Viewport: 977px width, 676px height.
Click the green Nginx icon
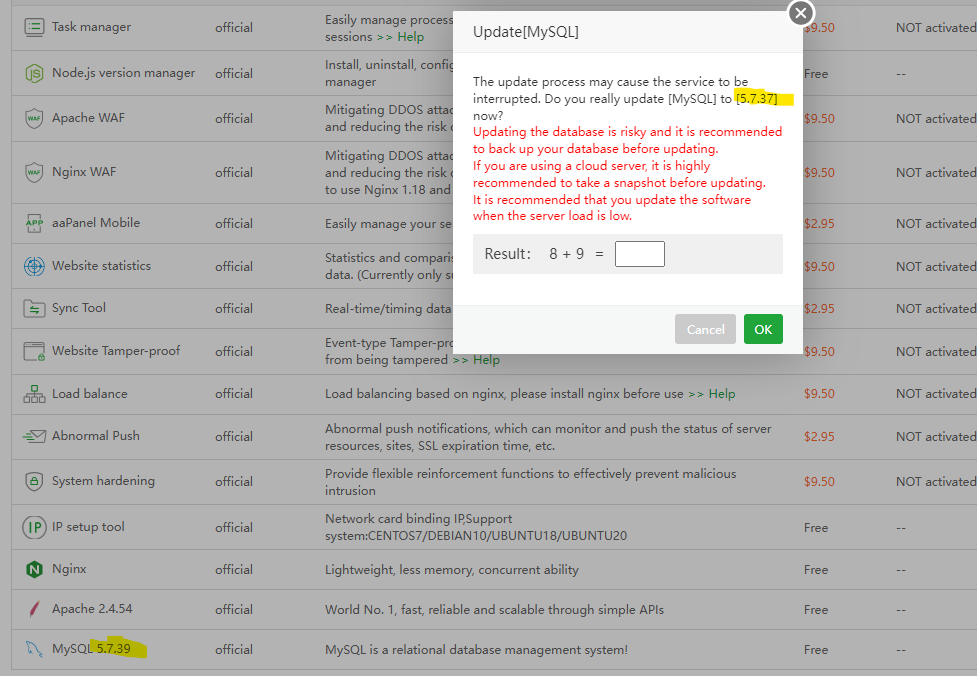pyautogui.click(x=32, y=569)
